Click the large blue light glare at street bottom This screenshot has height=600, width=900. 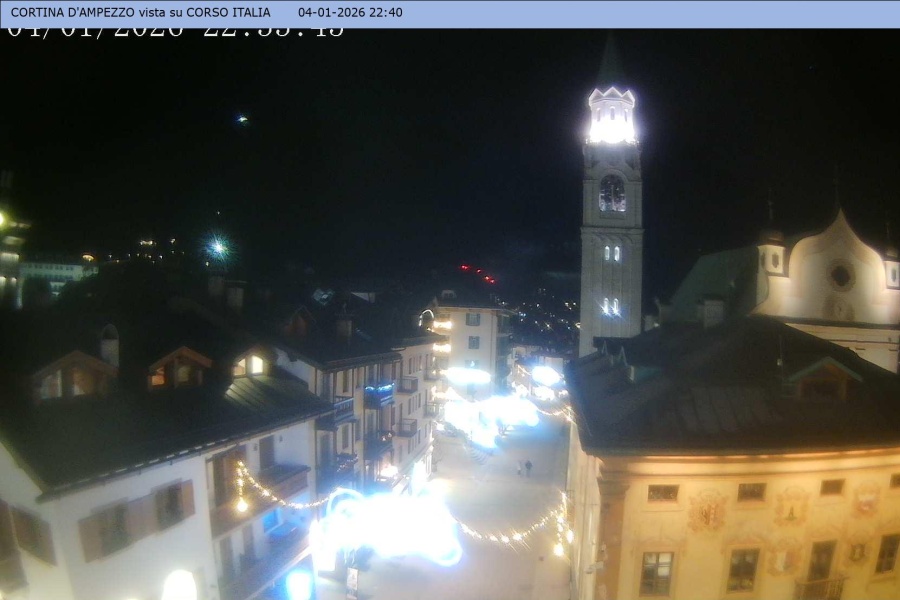click(390, 527)
